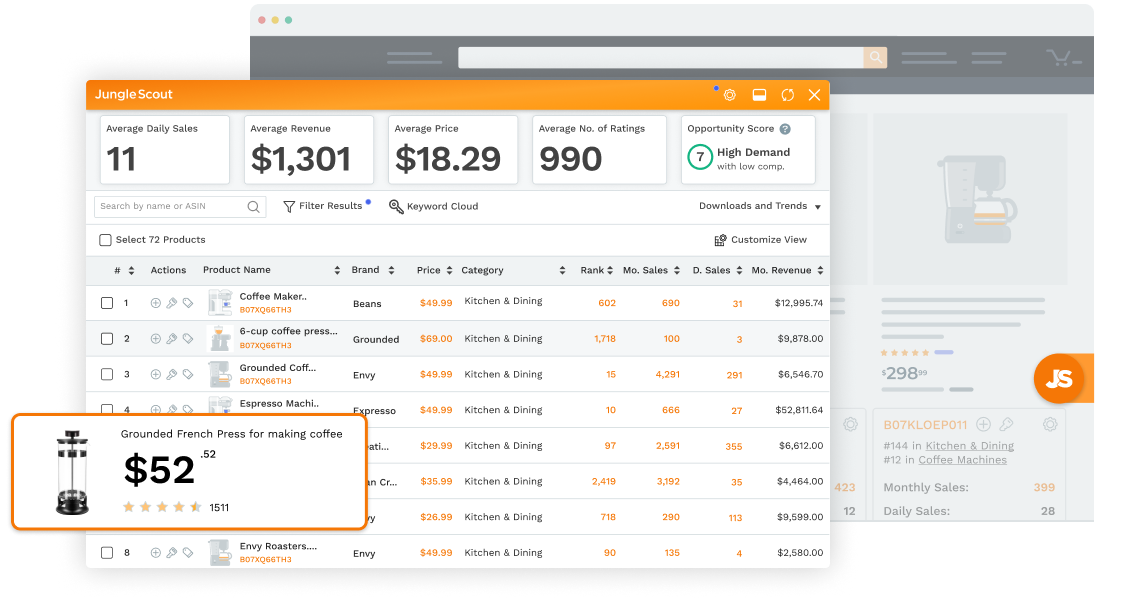Click the search magnifier in ASIN field
This screenshot has height=600, width=1132.
pos(253,206)
